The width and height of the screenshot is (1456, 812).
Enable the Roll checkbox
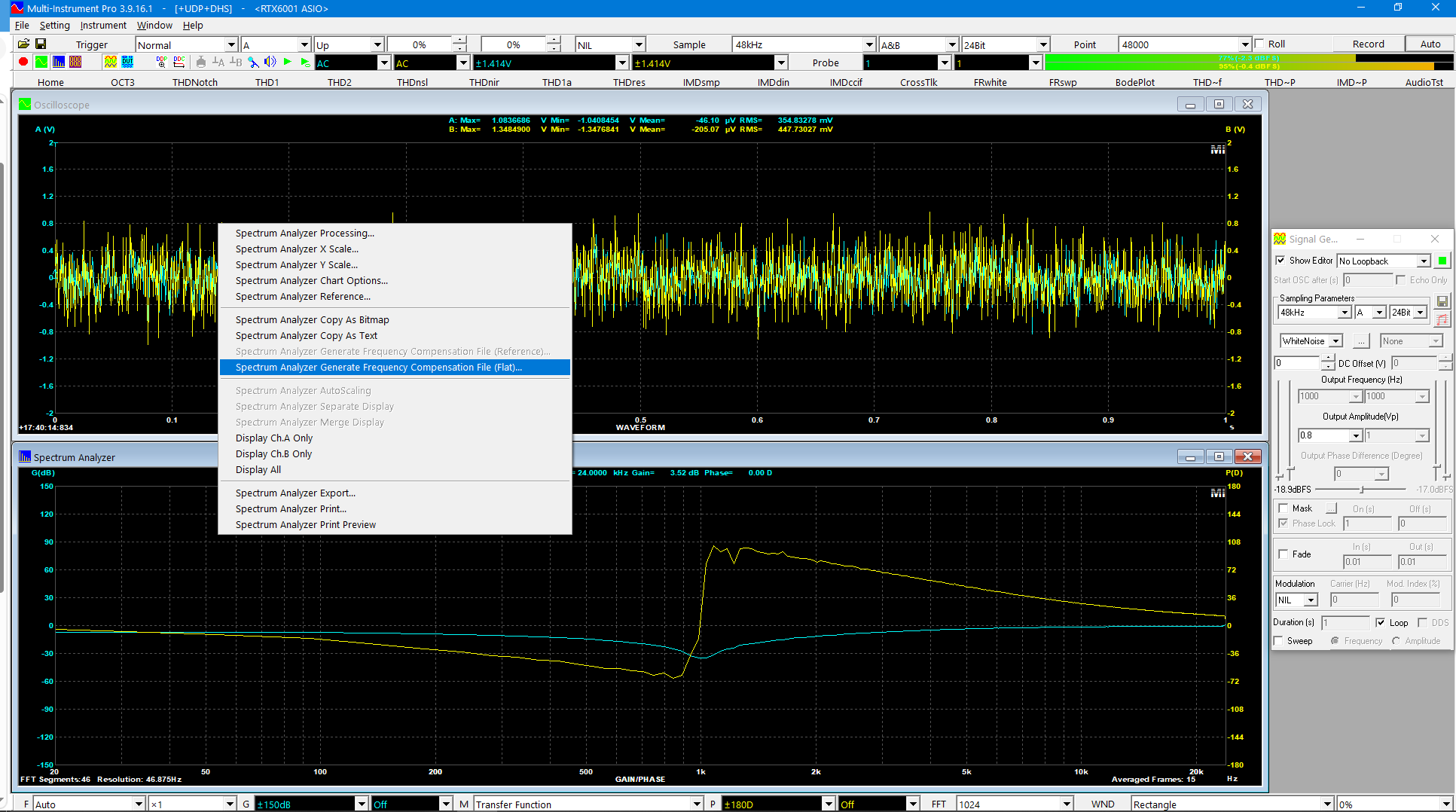pyautogui.click(x=1259, y=44)
